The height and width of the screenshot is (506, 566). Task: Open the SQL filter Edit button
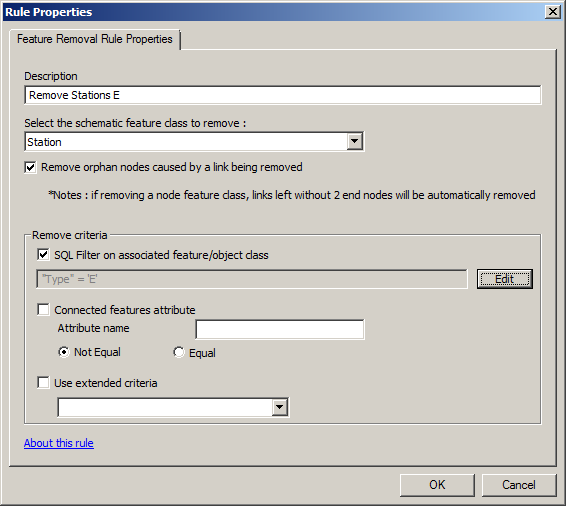pyautogui.click(x=505, y=279)
